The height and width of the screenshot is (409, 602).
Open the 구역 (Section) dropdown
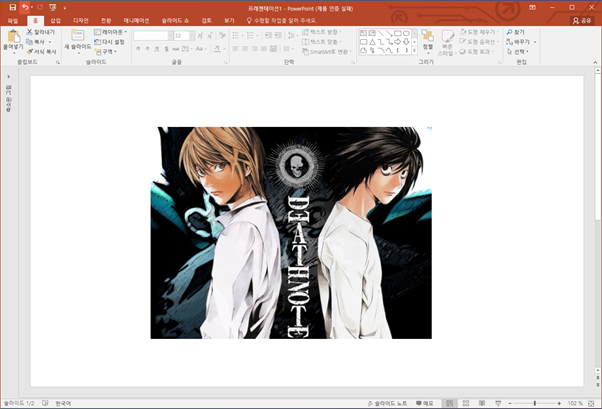tap(106, 51)
